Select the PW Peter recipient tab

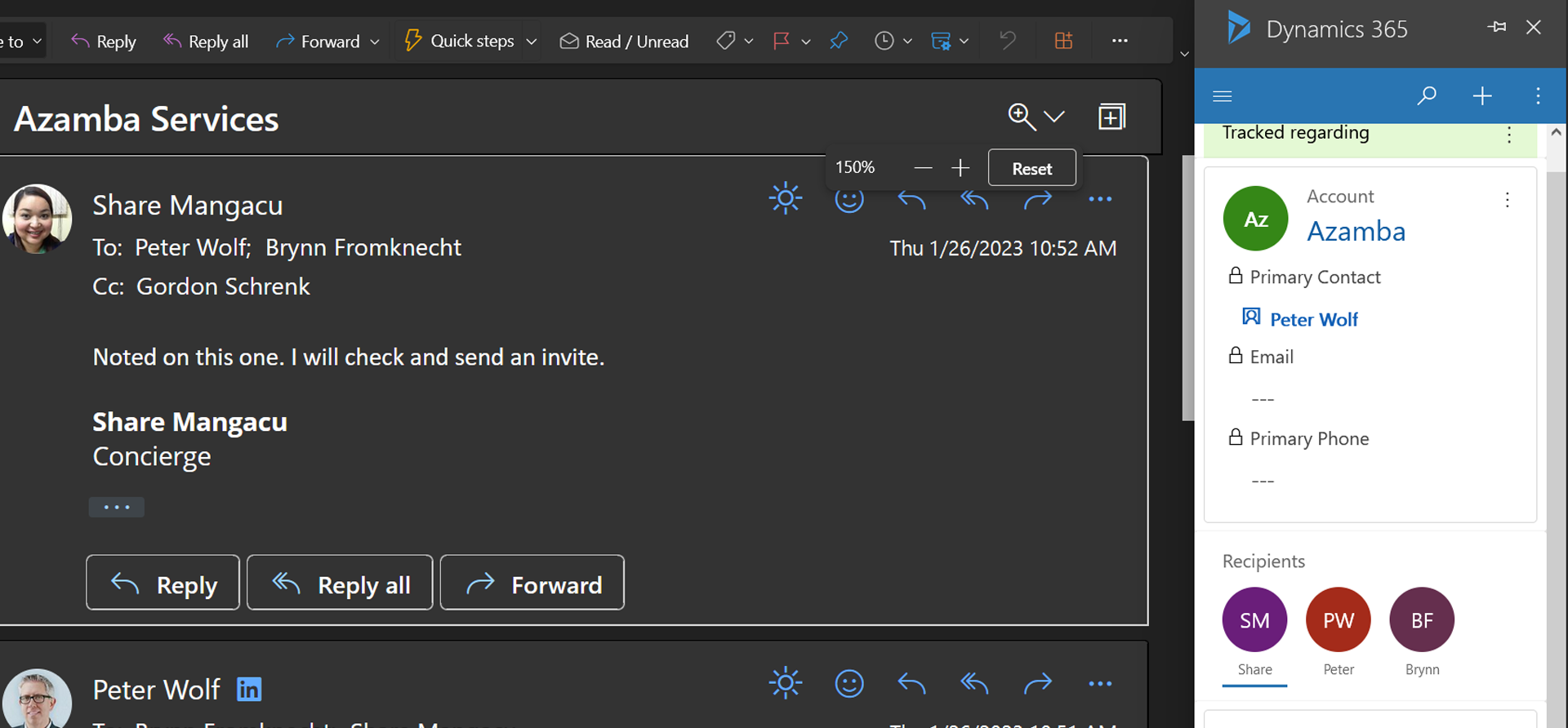click(1339, 633)
